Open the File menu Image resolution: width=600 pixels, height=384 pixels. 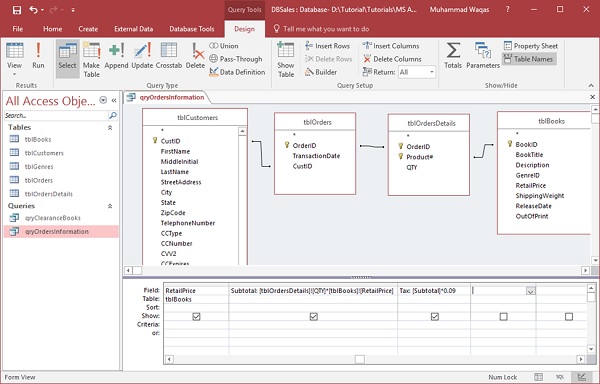tap(18, 29)
